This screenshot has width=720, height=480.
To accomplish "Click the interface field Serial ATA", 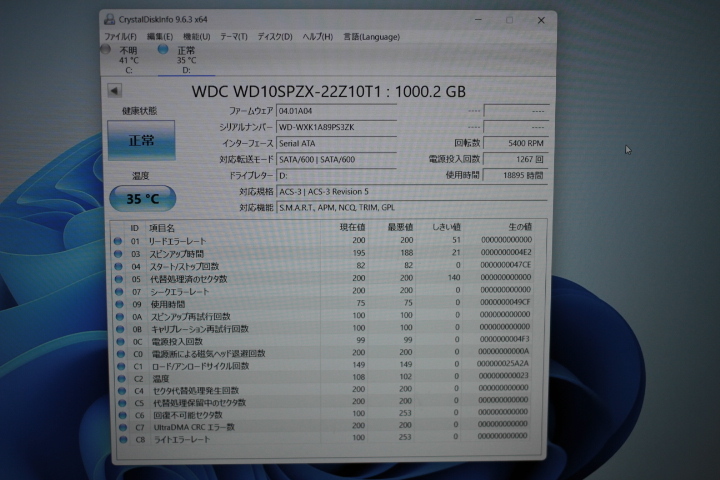I will tap(337, 143).
